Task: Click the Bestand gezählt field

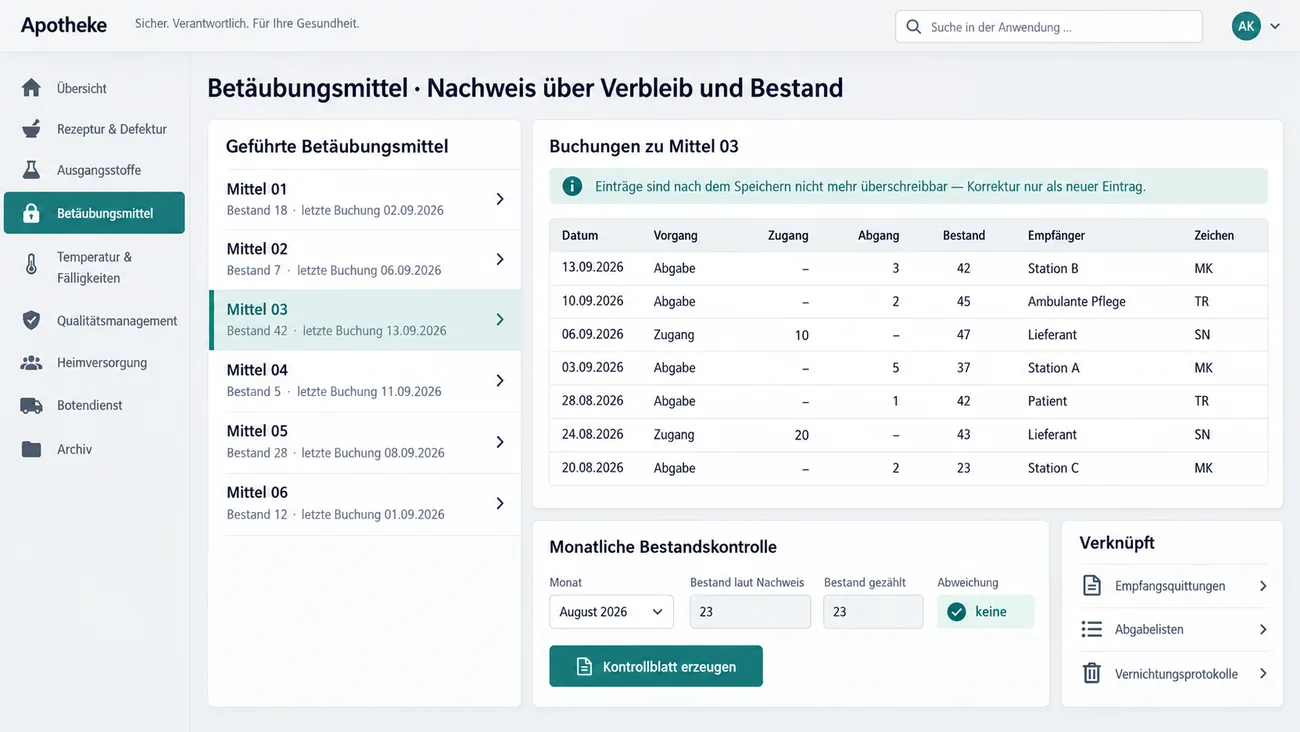Action: click(873, 612)
